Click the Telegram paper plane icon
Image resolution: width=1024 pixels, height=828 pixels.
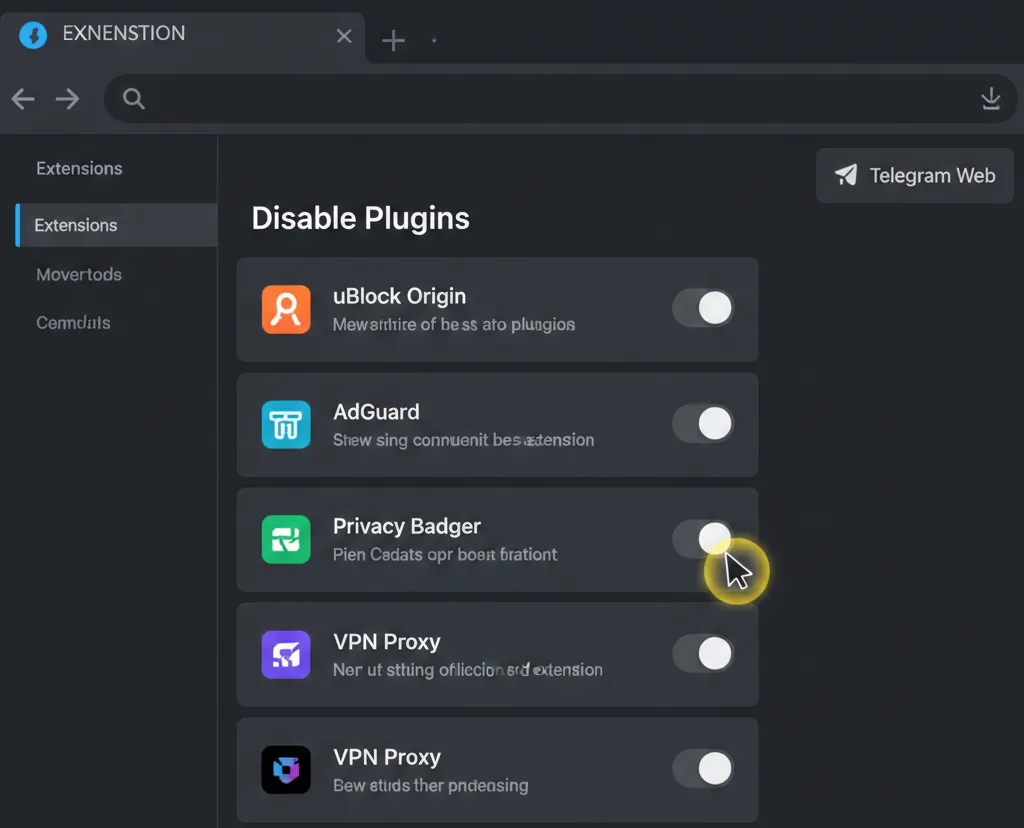[x=846, y=175]
